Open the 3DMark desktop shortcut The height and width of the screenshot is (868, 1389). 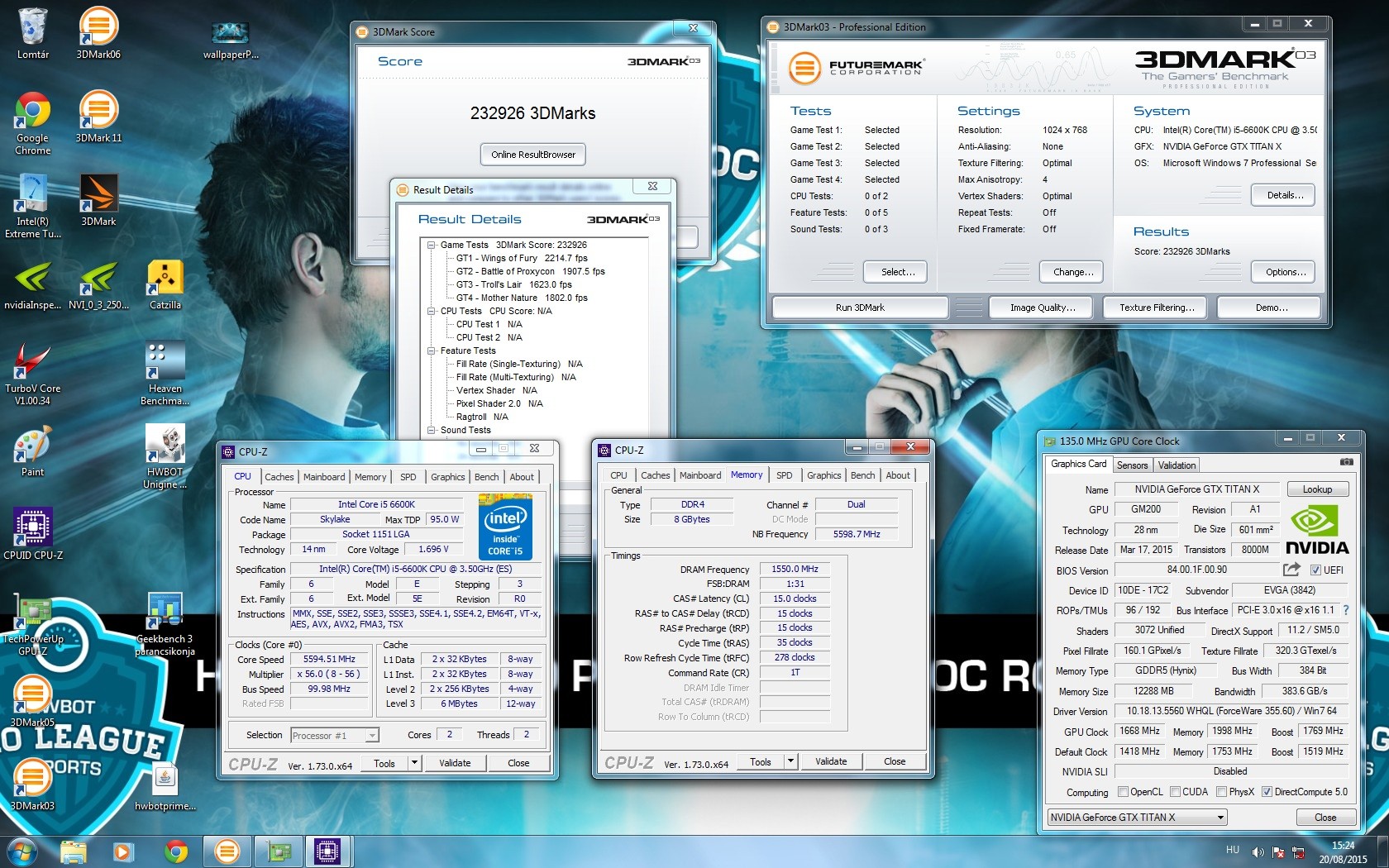coord(98,200)
